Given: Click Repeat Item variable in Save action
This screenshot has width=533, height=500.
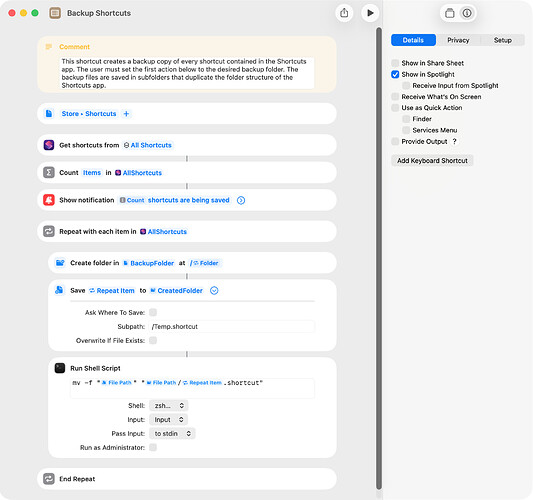Looking at the screenshot, I should (x=112, y=291).
